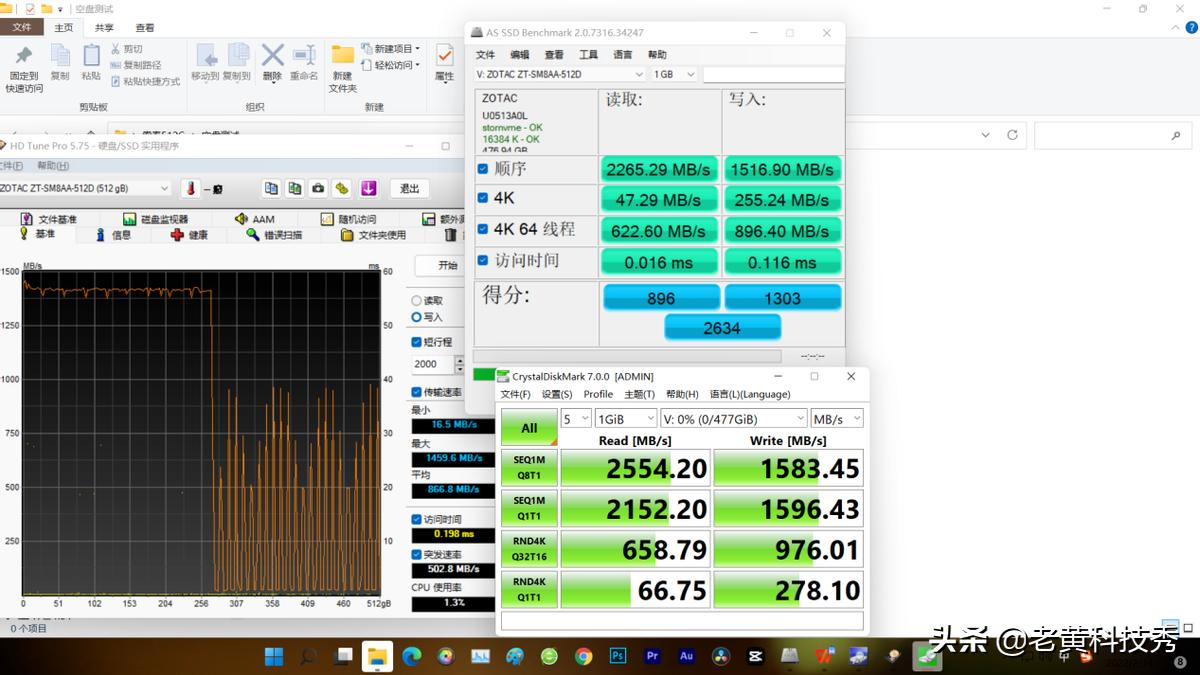Click the Explorer search input field
Image resolution: width=1200 pixels, height=675 pixels.
(1100, 135)
